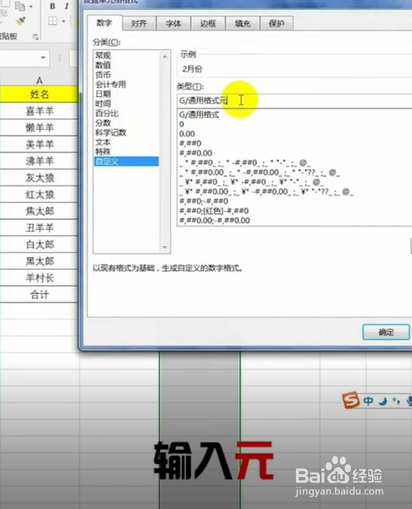Select cell 红太狼
This screenshot has height=509, width=412.
[39, 194]
